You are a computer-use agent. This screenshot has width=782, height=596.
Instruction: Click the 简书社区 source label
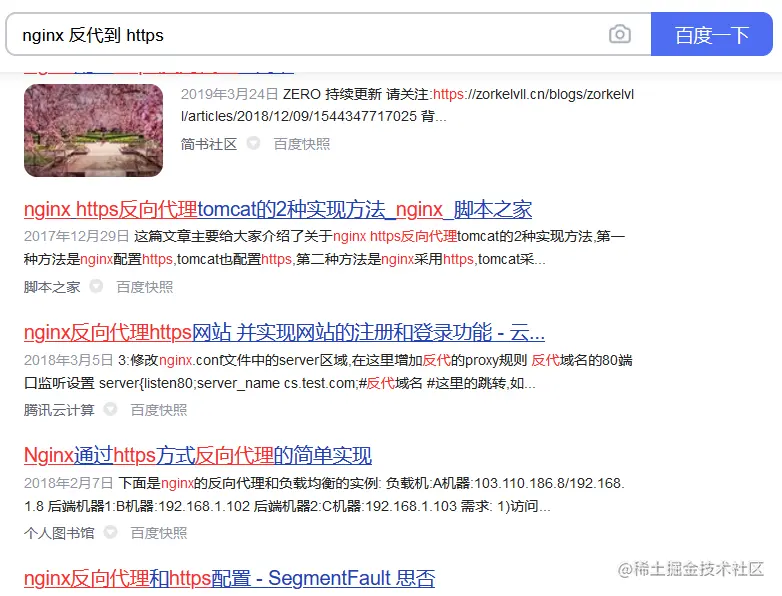[x=208, y=144]
